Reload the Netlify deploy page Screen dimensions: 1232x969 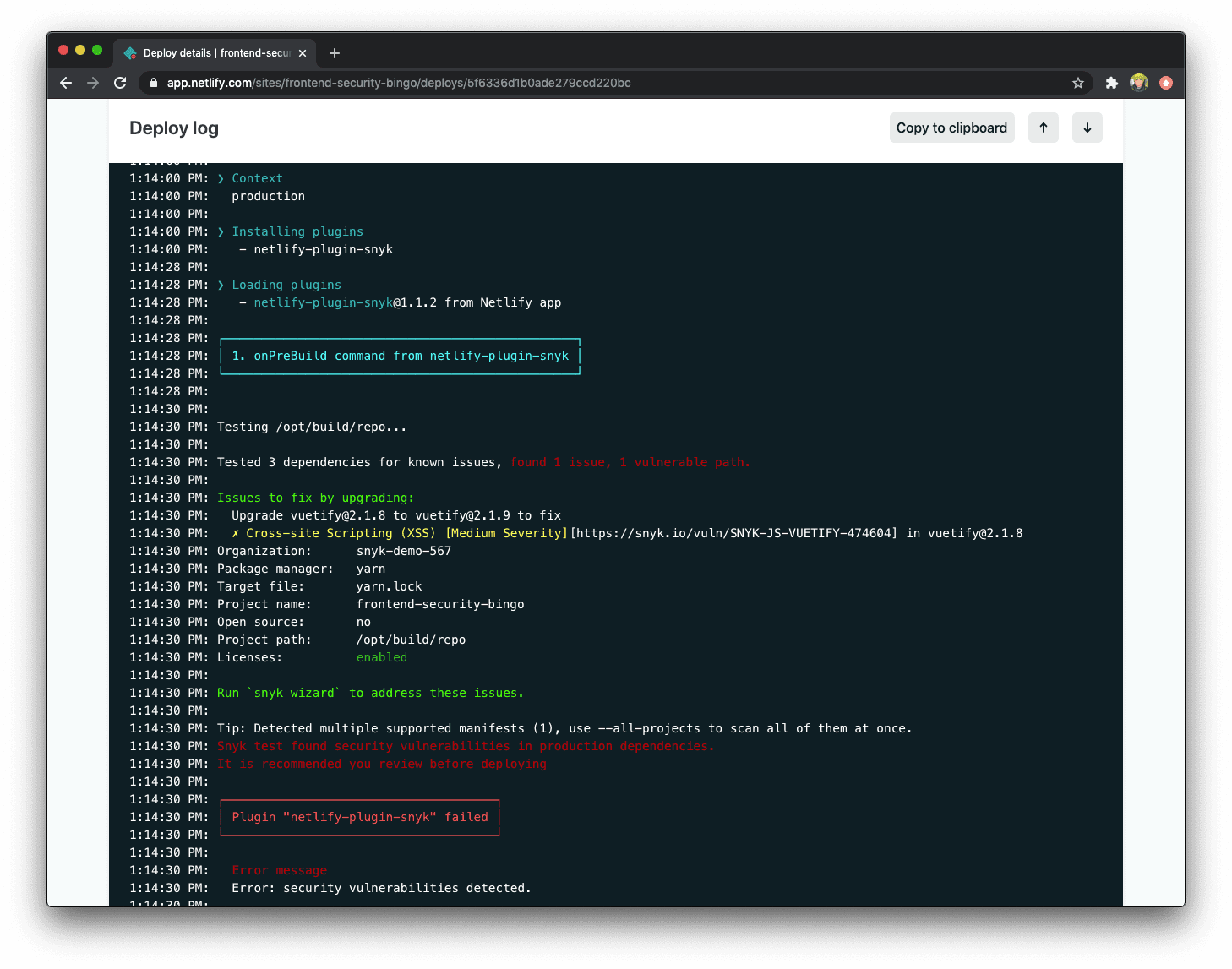point(120,83)
